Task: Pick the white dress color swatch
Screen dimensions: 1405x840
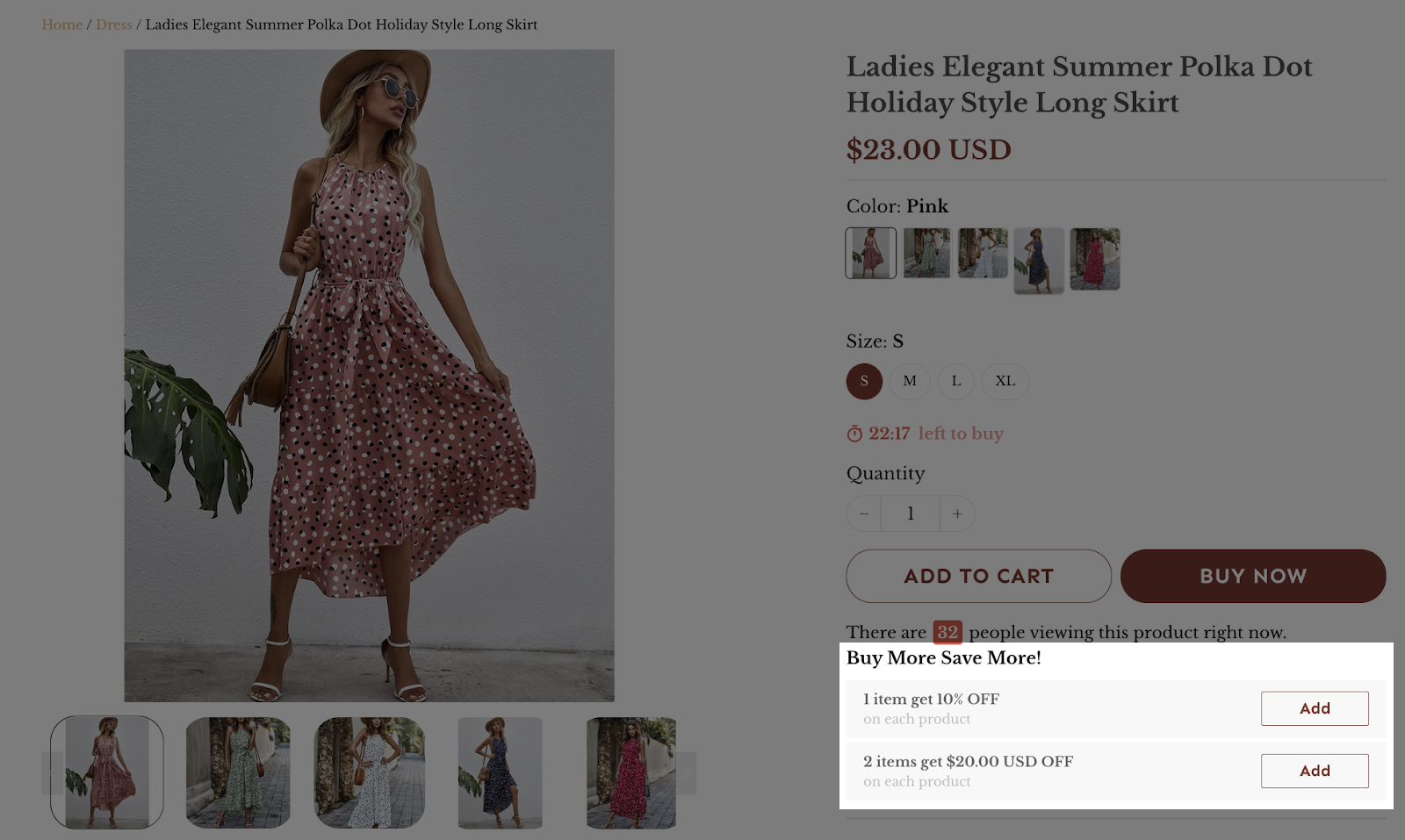Action: 983,253
